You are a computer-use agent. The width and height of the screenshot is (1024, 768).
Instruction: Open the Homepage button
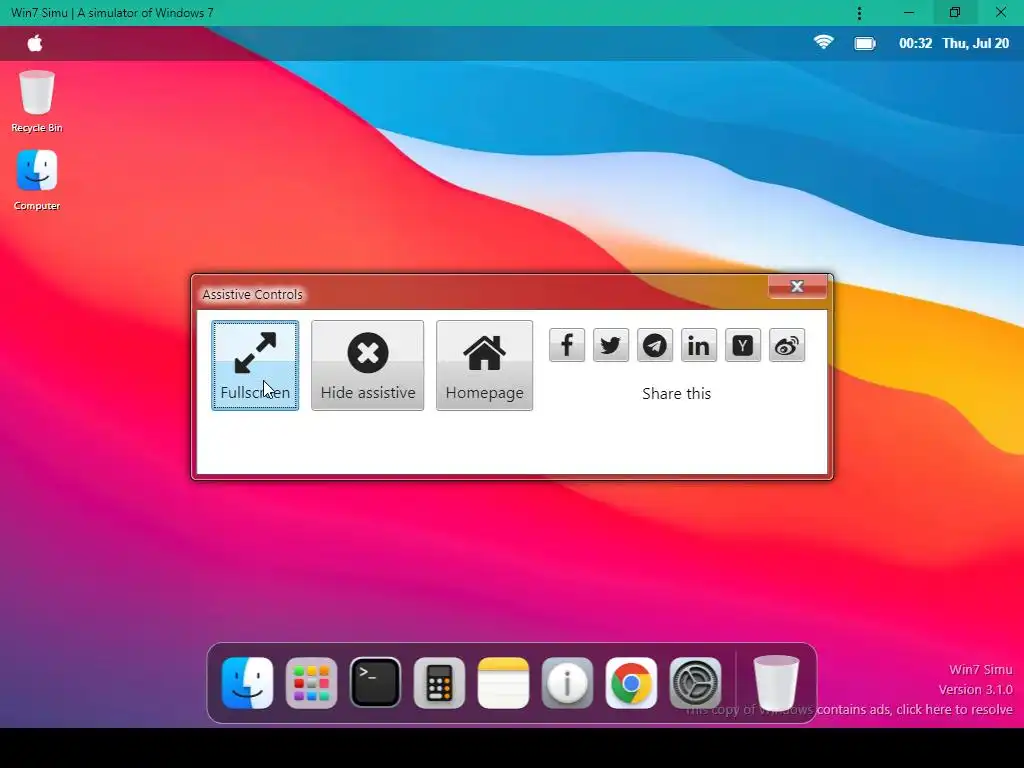(x=484, y=365)
